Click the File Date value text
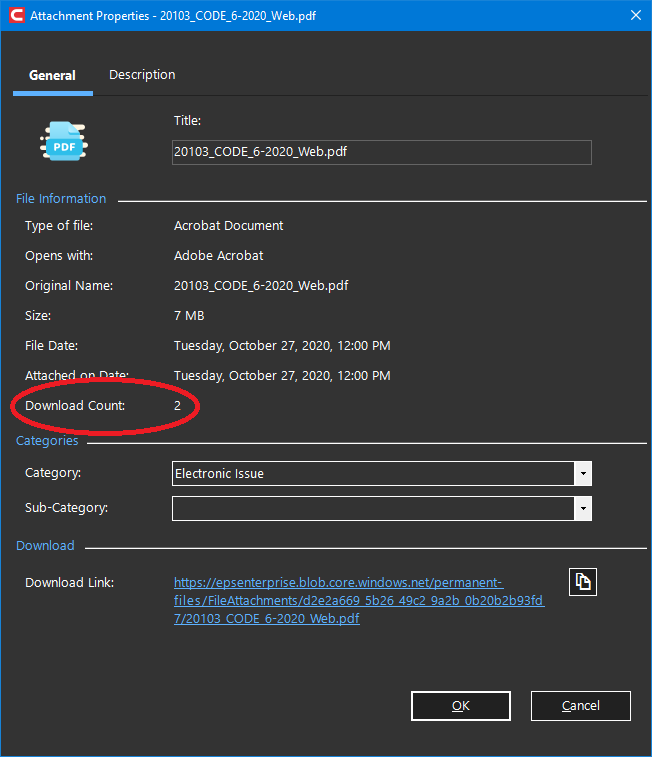The height and width of the screenshot is (757, 652). tap(282, 346)
